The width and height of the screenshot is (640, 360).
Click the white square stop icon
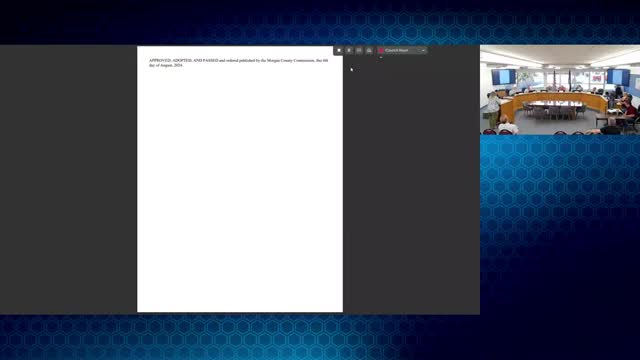click(x=339, y=50)
